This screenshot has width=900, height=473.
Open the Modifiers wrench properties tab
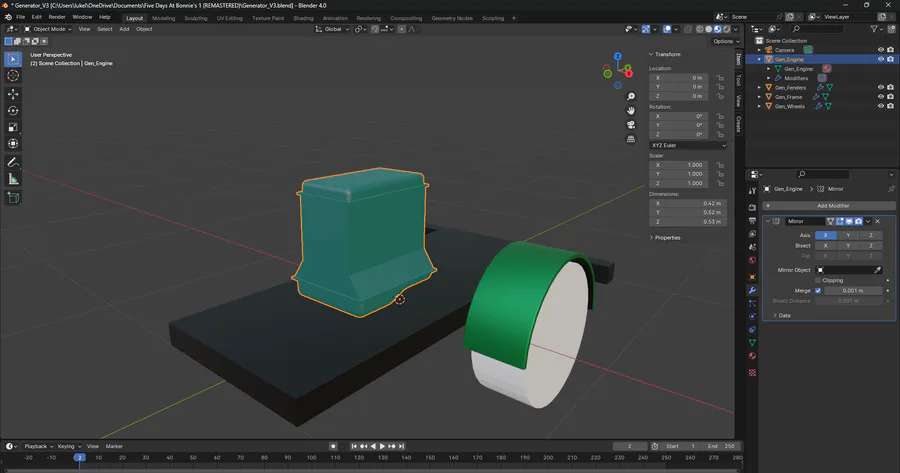pyautogui.click(x=752, y=290)
